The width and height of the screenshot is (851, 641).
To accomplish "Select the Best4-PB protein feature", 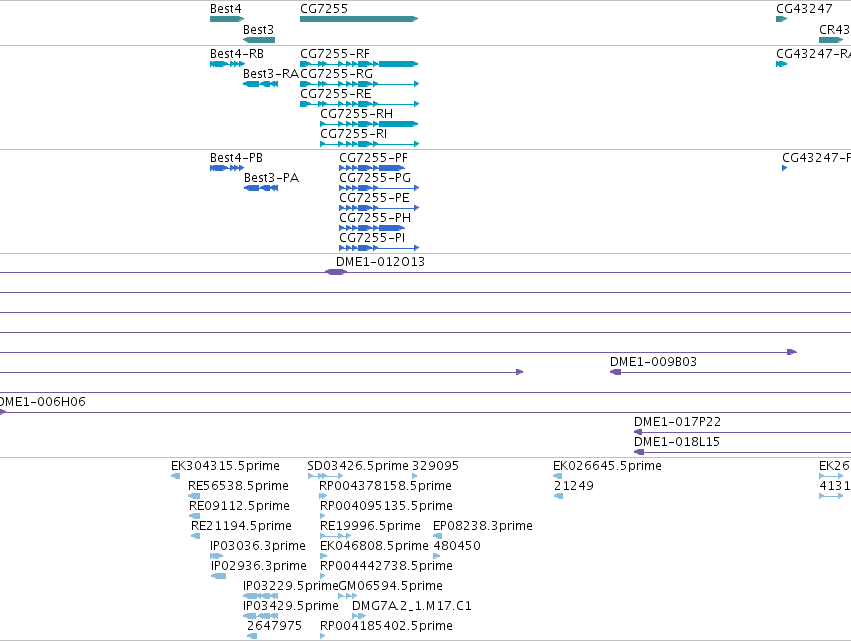I will (x=227, y=168).
